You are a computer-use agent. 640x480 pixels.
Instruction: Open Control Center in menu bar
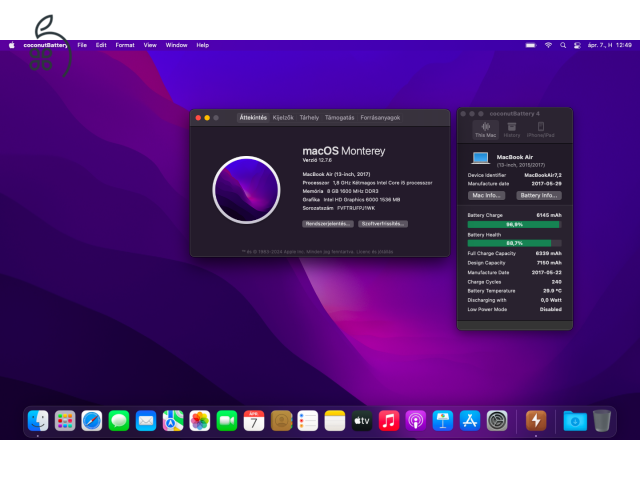tap(577, 45)
